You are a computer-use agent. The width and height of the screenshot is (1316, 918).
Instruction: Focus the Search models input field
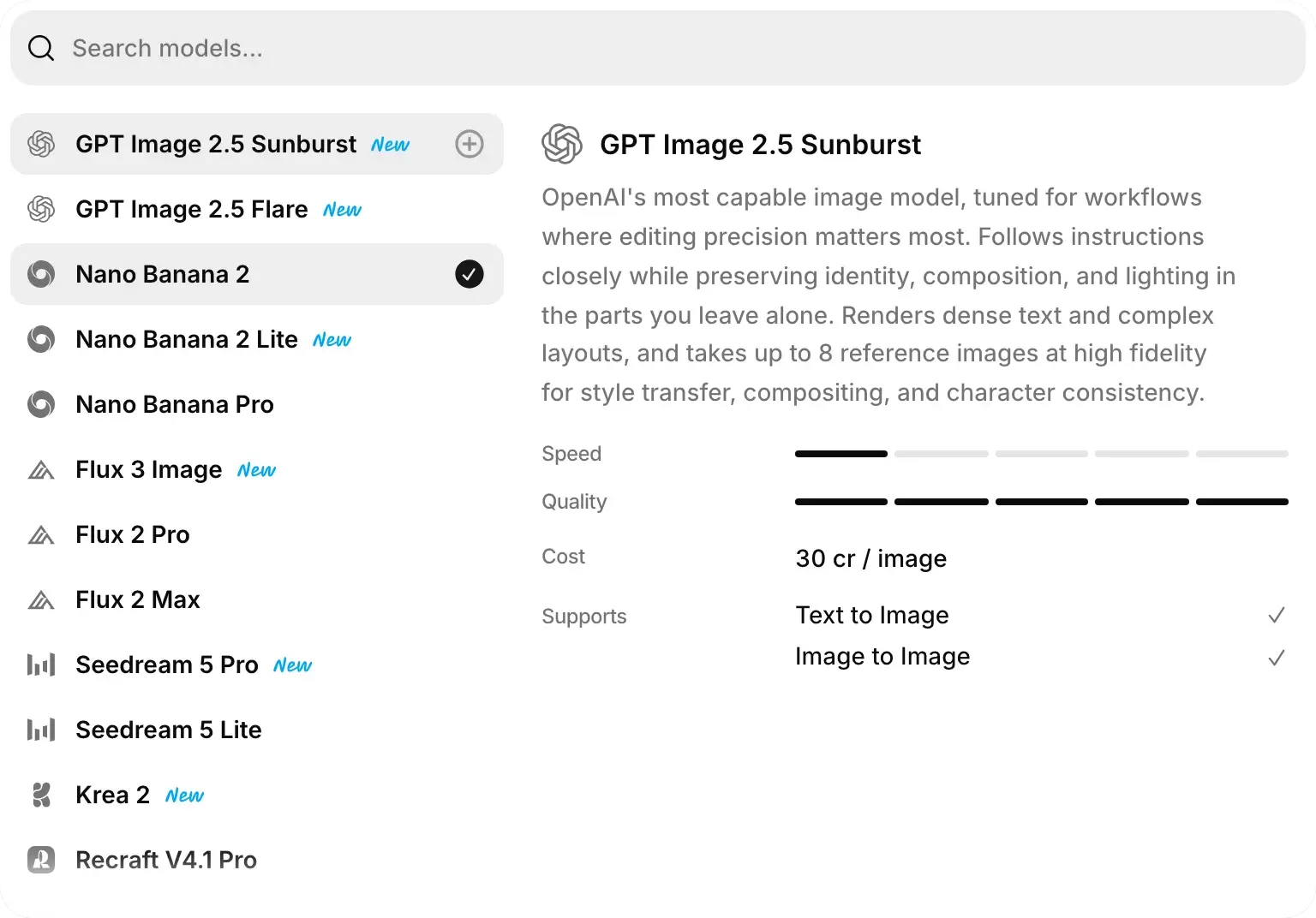point(658,48)
